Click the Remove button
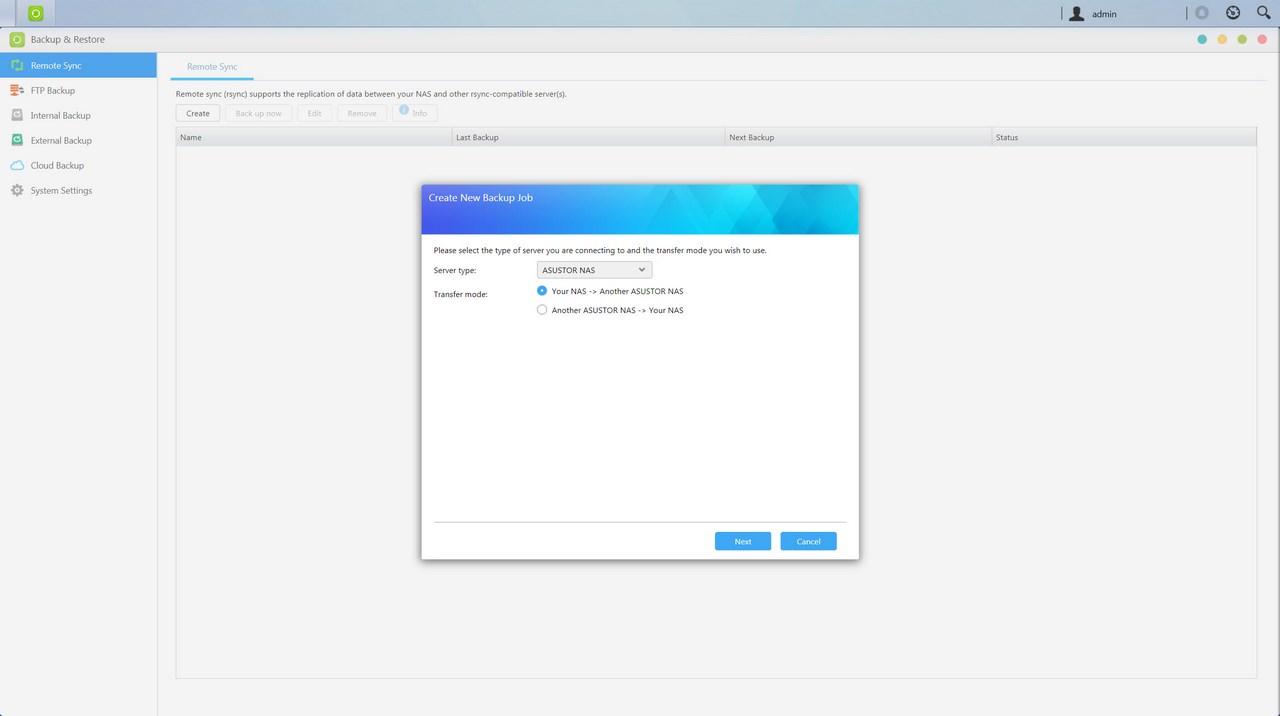The width and height of the screenshot is (1280, 716). [x=362, y=113]
